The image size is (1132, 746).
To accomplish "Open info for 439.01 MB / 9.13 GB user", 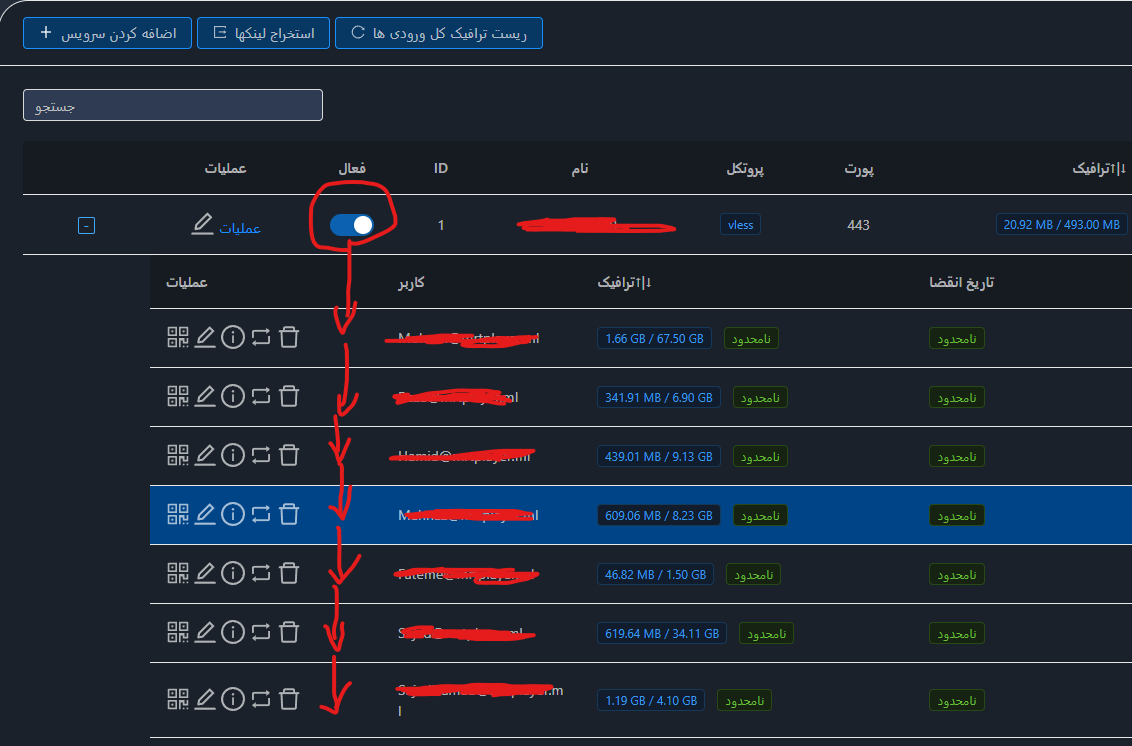I will 232,456.
